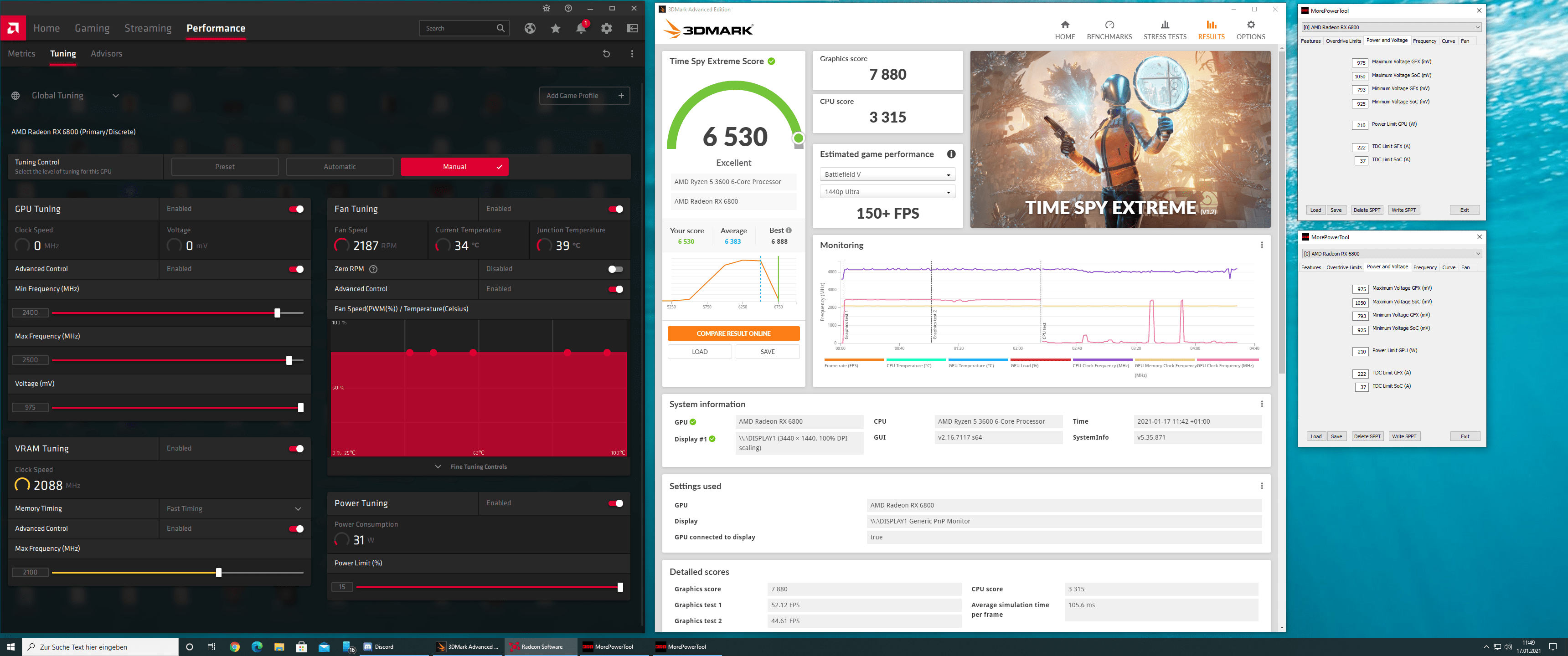
Task: Open the Battlefield V game dropdown
Action: (x=887, y=174)
